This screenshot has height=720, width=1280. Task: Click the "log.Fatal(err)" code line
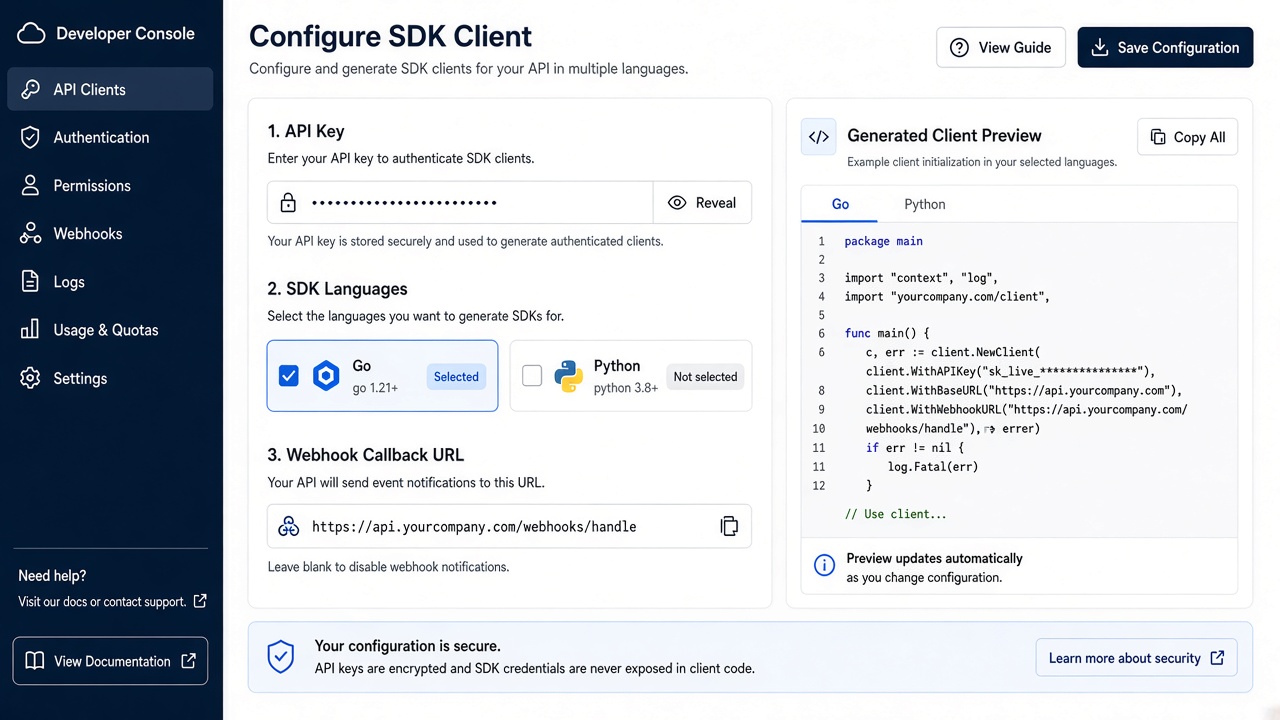tap(932, 466)
